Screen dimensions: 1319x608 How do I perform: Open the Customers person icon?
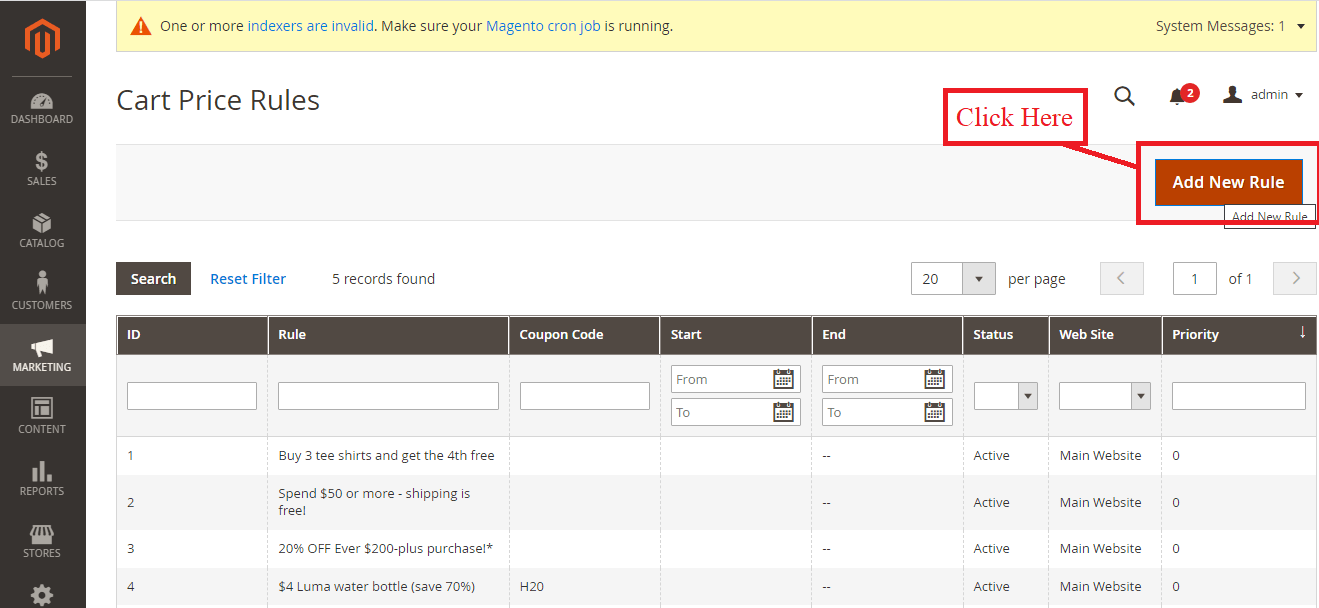42,283
